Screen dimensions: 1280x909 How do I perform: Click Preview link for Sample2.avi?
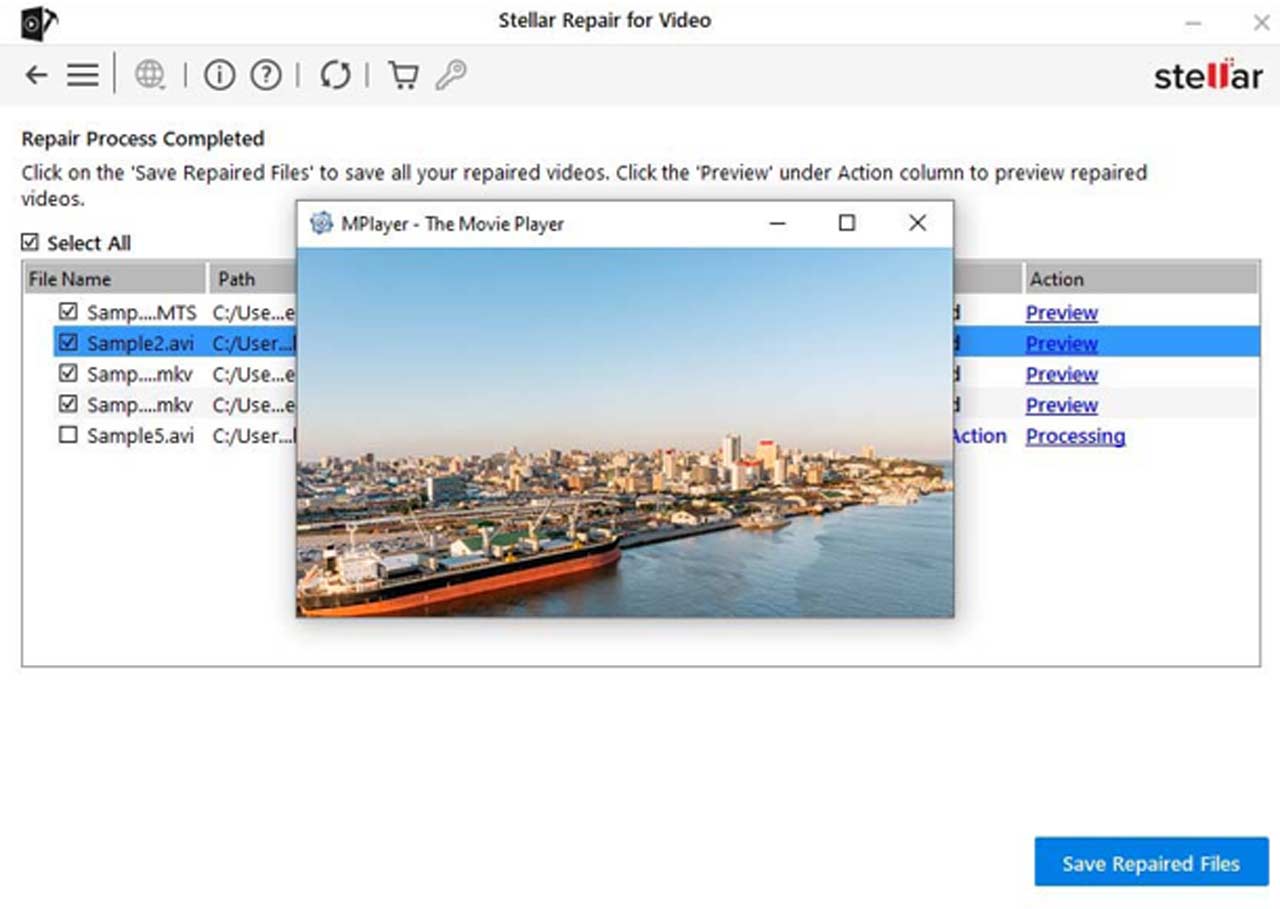[x=1061, y=344]
